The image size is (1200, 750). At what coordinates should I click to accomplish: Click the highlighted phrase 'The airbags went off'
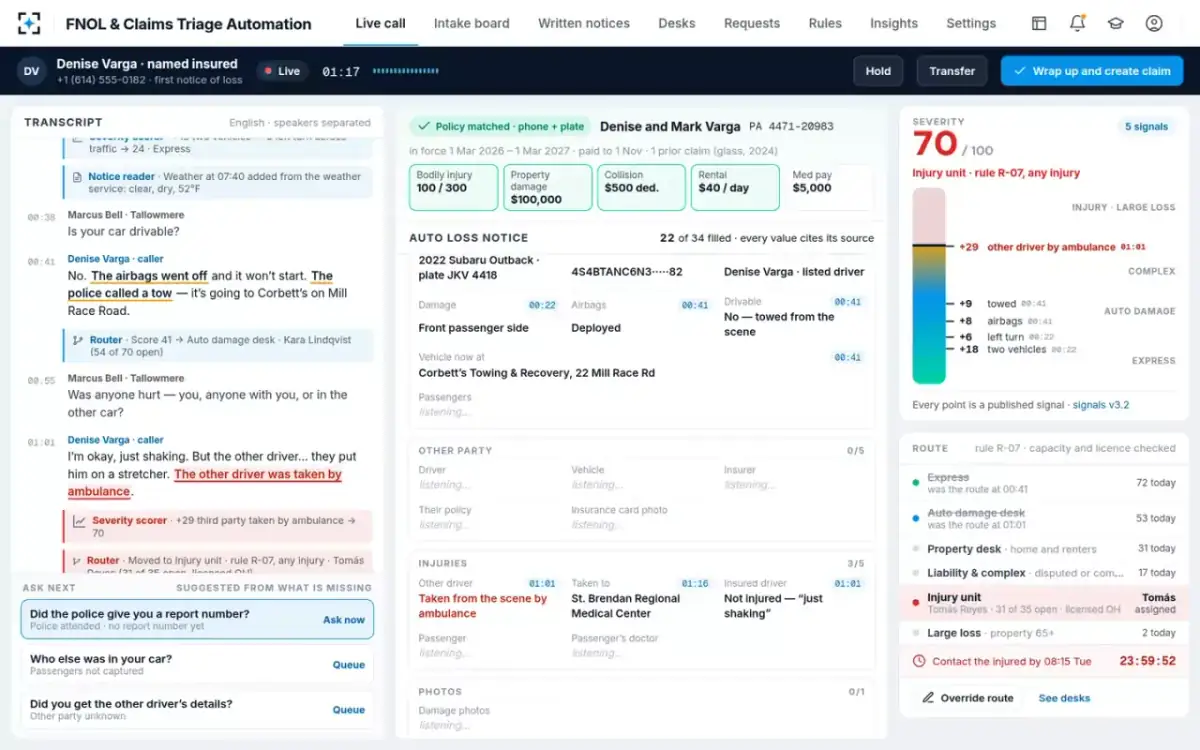(149, 276)
